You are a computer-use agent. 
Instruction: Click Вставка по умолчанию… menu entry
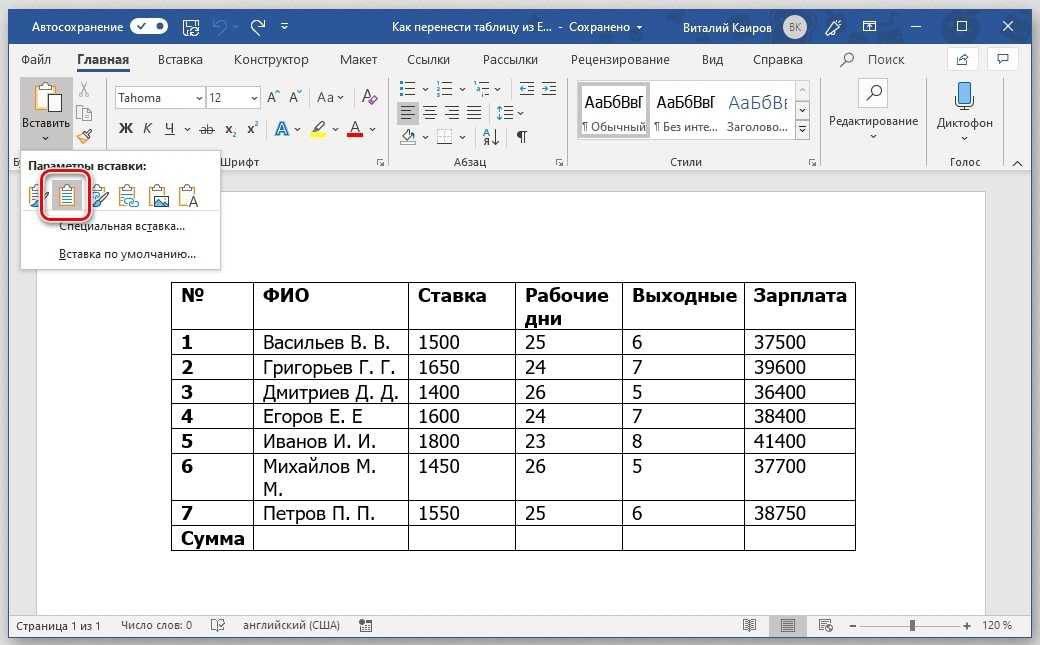[x=127, y=254]
